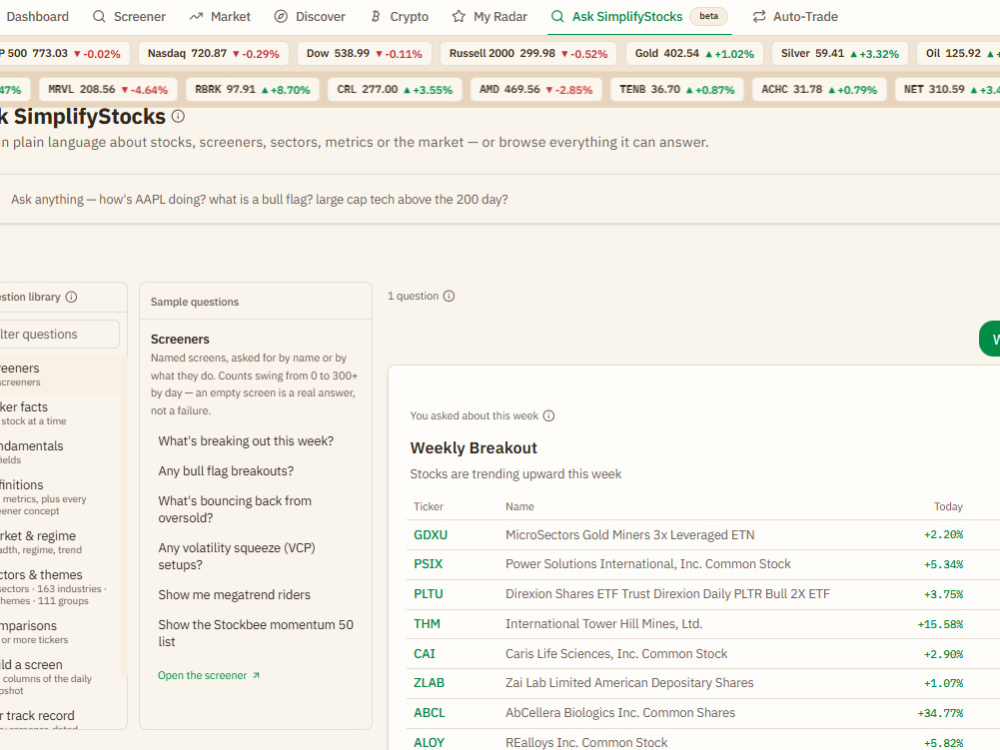Open the ZLAB ticker

pyautogui.click(x=429, y=683)
